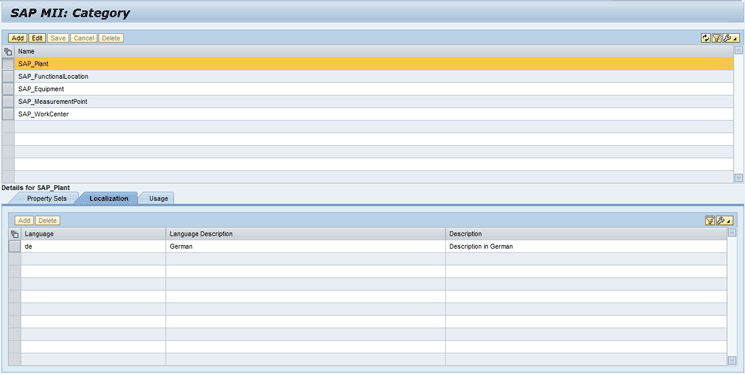Select the Localization tab
The width and height of the screenshot is (745, 374).
[x=109, y=199]
